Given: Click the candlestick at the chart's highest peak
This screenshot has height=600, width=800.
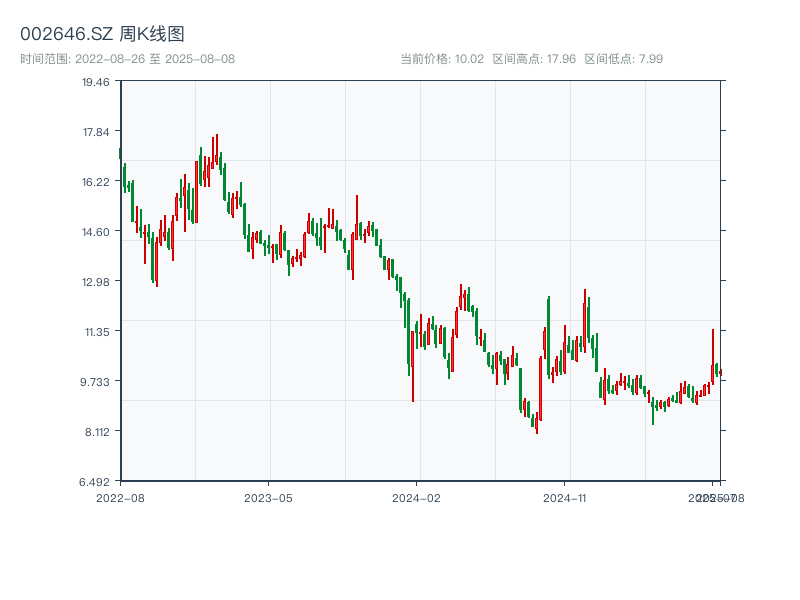Looking at the screenshot, I should click(x=216, y=150).
